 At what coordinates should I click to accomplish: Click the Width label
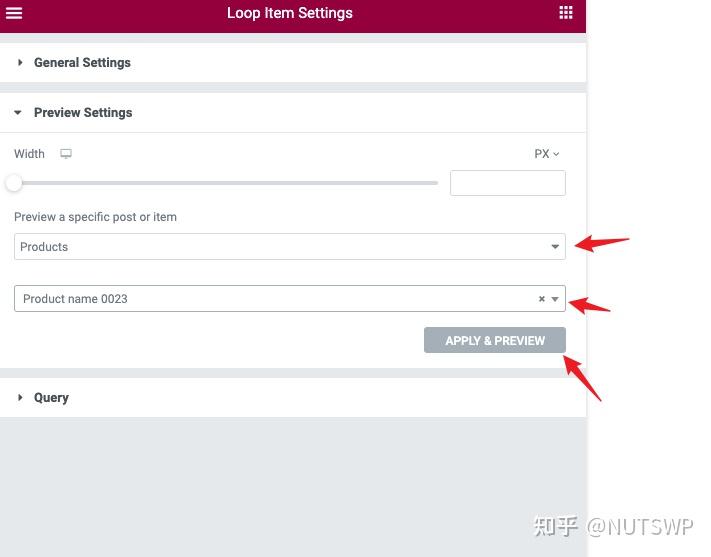coord(29,154)
